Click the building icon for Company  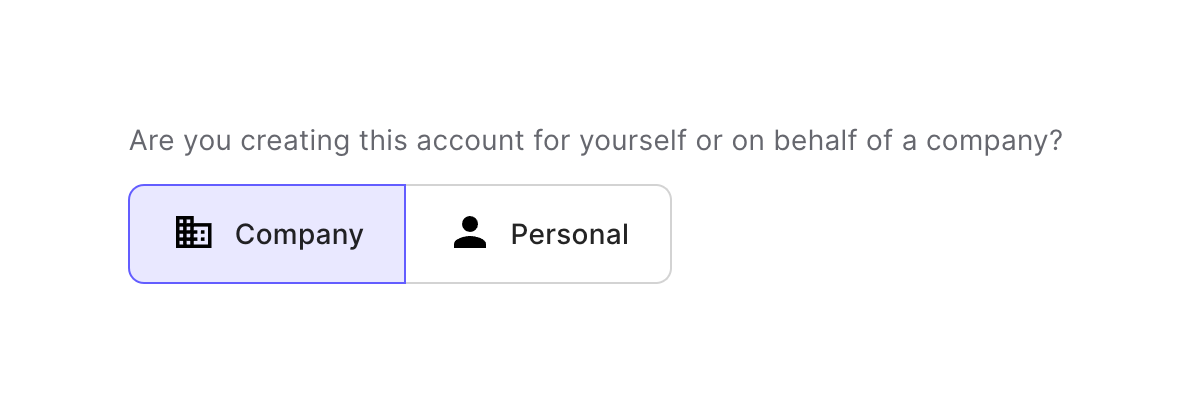(193, 233)
